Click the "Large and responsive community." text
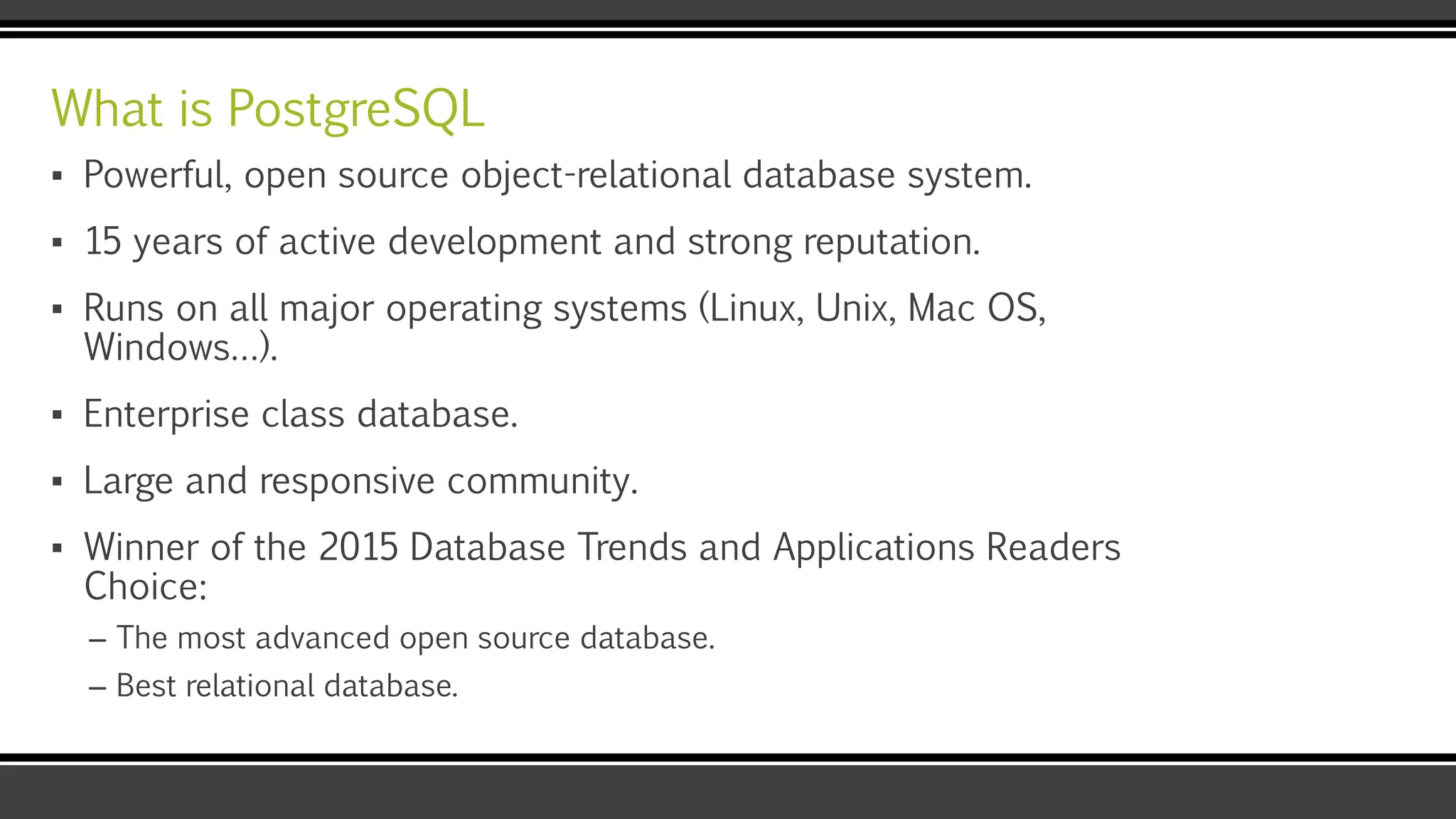The image size is (1456, 819). (x=360, y=481)
